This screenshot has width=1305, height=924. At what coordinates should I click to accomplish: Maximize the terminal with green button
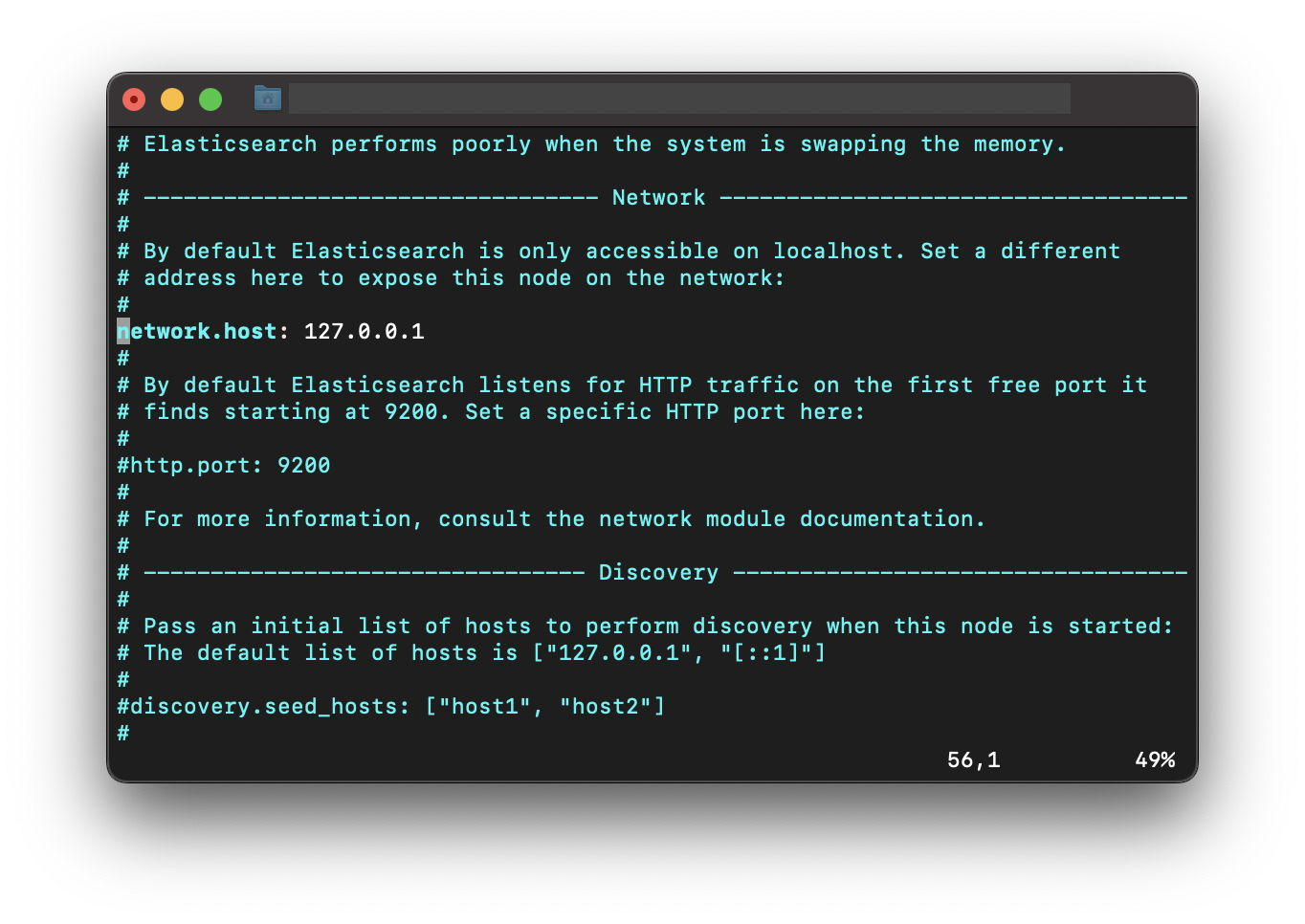click(x=210, y=99)
